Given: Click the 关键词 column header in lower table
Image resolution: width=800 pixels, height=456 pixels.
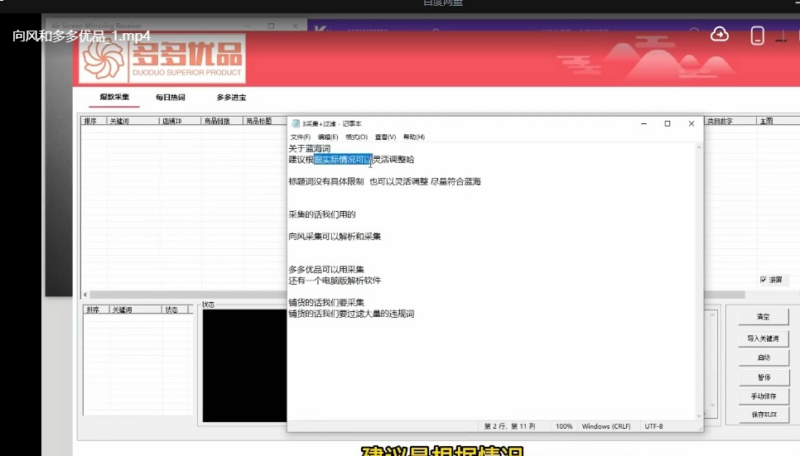Looking at the screenshot, I should (135, 310).
